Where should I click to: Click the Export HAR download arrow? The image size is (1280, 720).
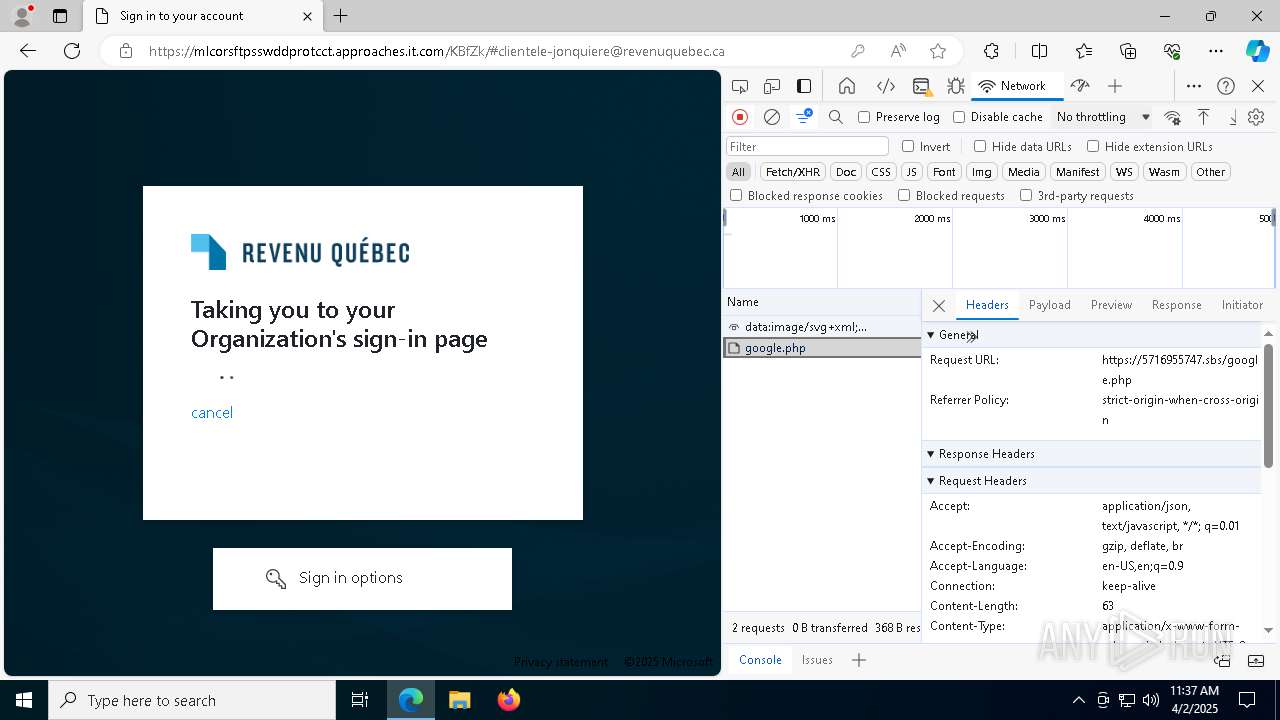1233,117
